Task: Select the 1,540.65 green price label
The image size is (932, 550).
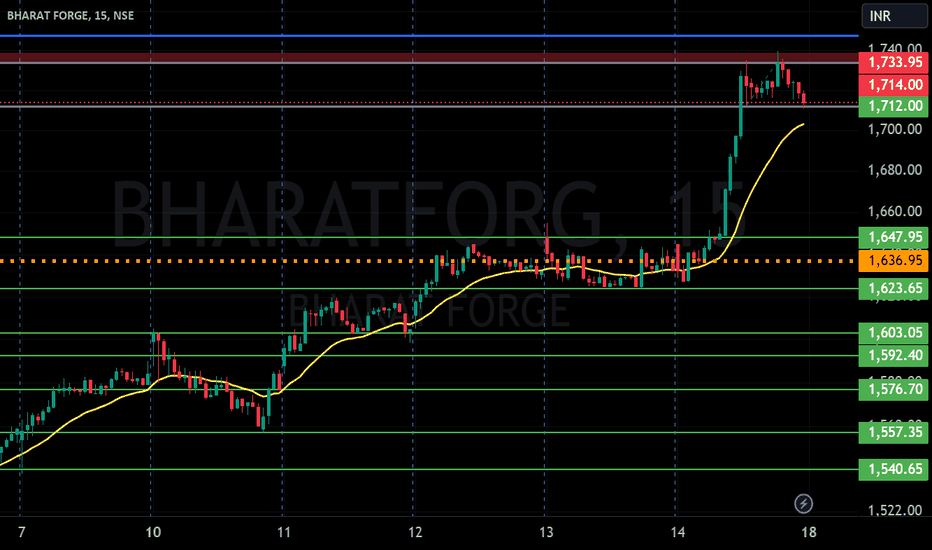Action: [893, 469]
